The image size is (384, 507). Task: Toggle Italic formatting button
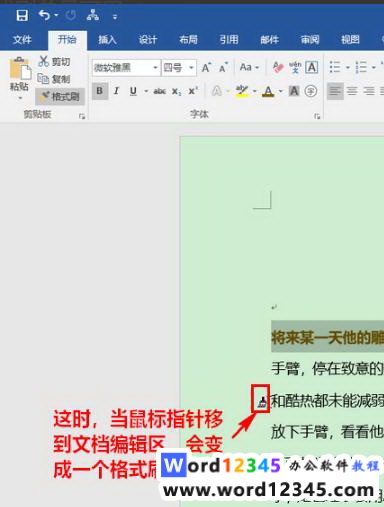click(116, 91)
